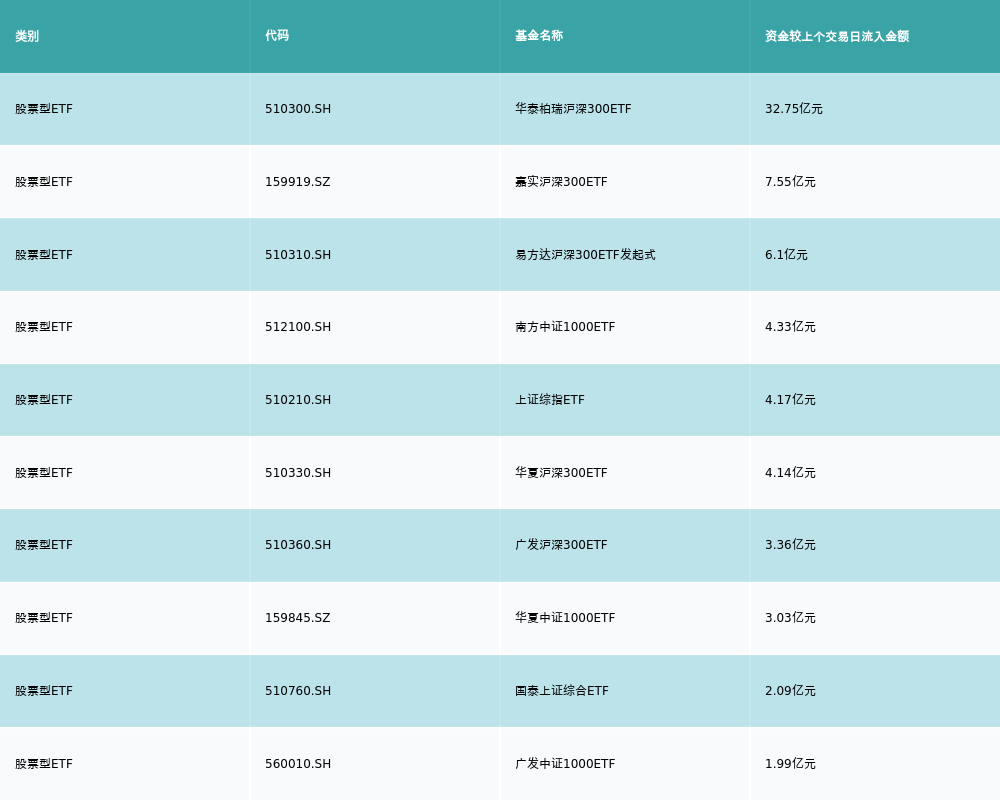1000x800 pixels.
Task: Click 股票型ETF in the 510330.SH row
Action: pyautogui.click(x=44, y=473)
